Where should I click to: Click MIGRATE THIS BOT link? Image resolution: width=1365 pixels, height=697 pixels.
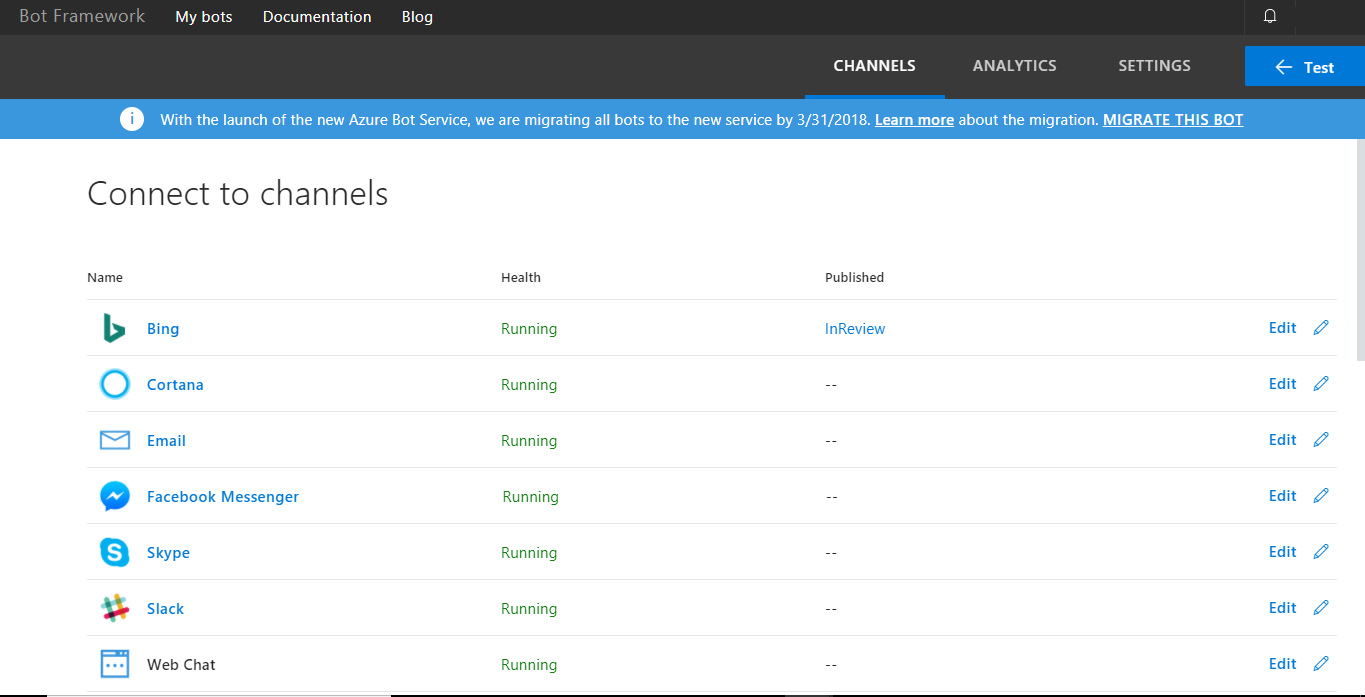[1172, 119]
